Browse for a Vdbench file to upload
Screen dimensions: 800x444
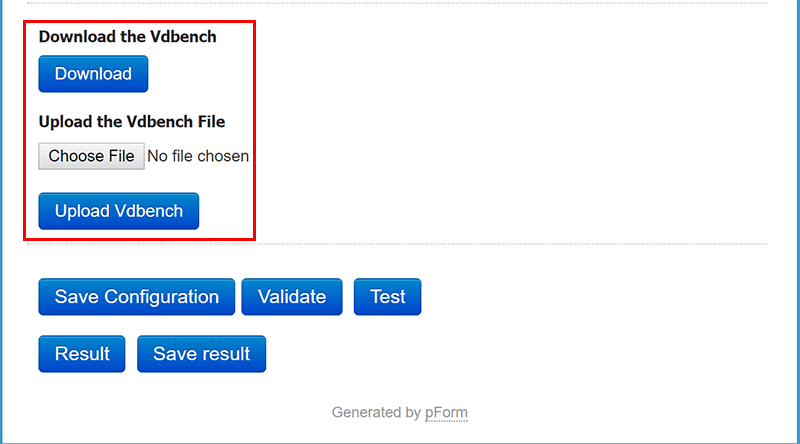91,156
